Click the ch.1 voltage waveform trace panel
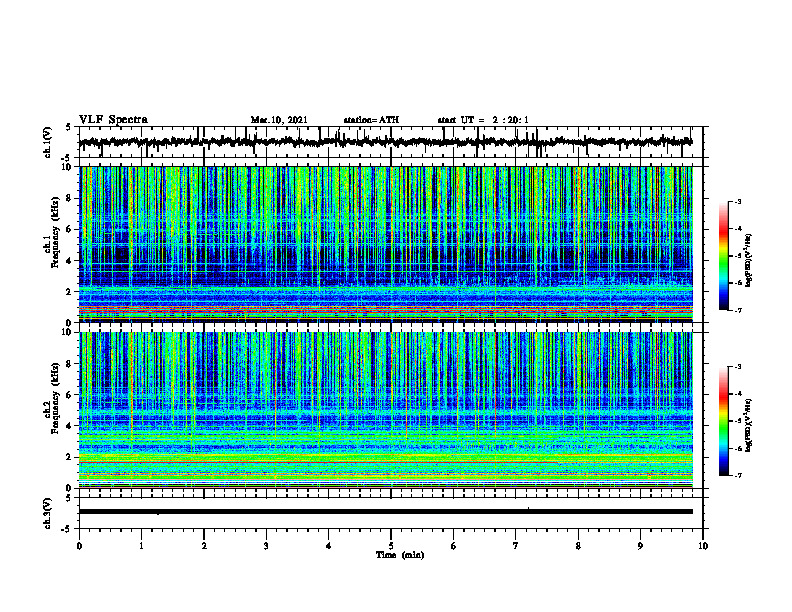The width and height of the screenshot is (792, 612). pos(391,142)
